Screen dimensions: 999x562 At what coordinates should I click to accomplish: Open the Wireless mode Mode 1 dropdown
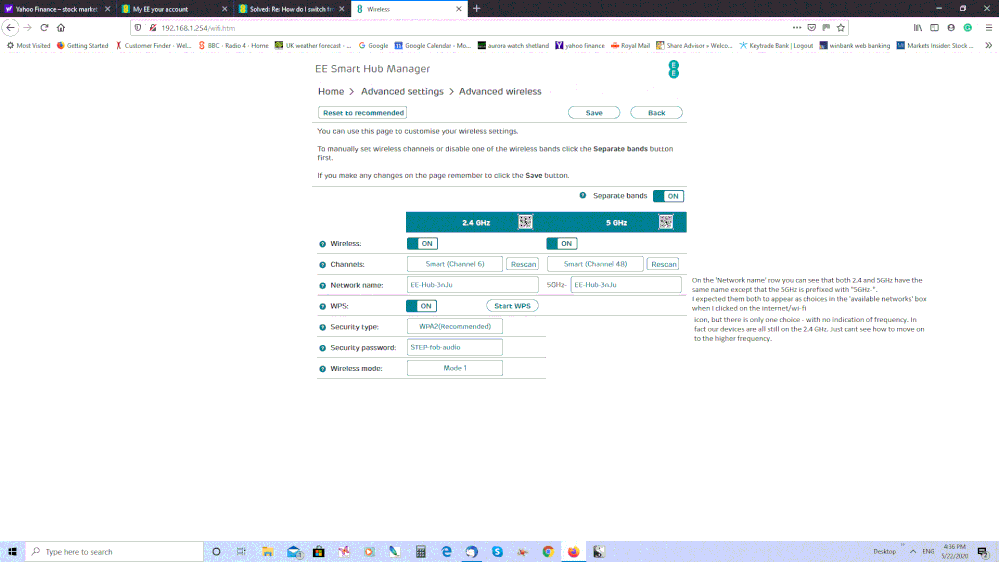click(x=455, y=368)
